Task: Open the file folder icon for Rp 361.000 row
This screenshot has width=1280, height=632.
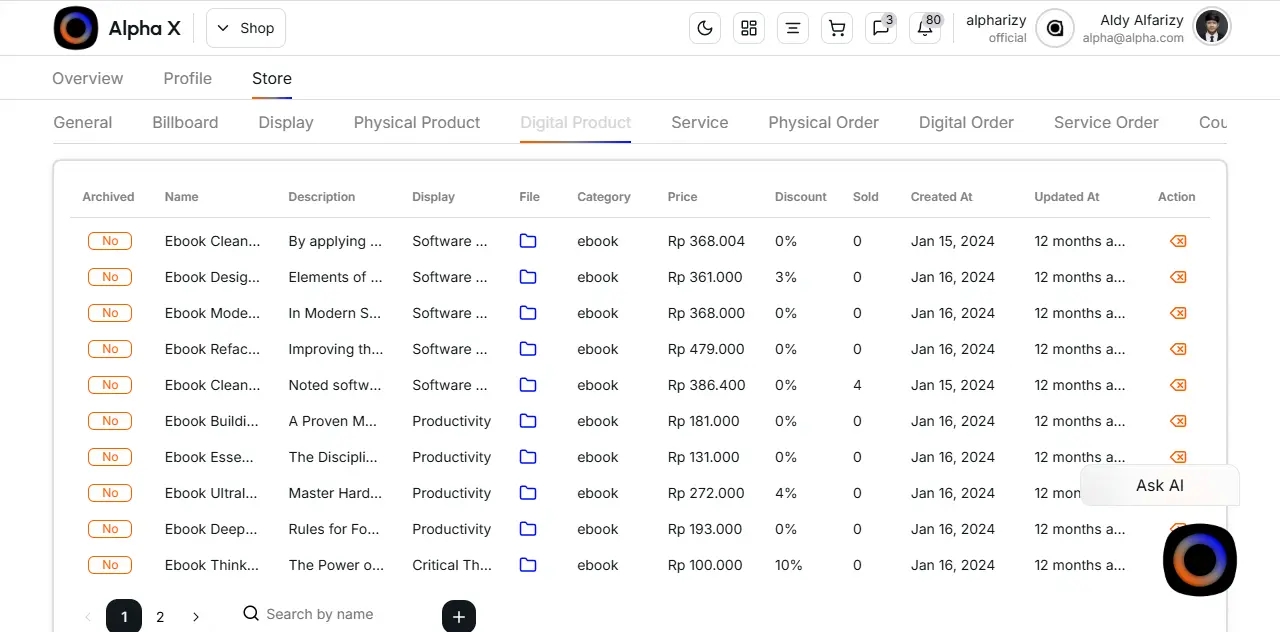Action: (x=528, y=277)
